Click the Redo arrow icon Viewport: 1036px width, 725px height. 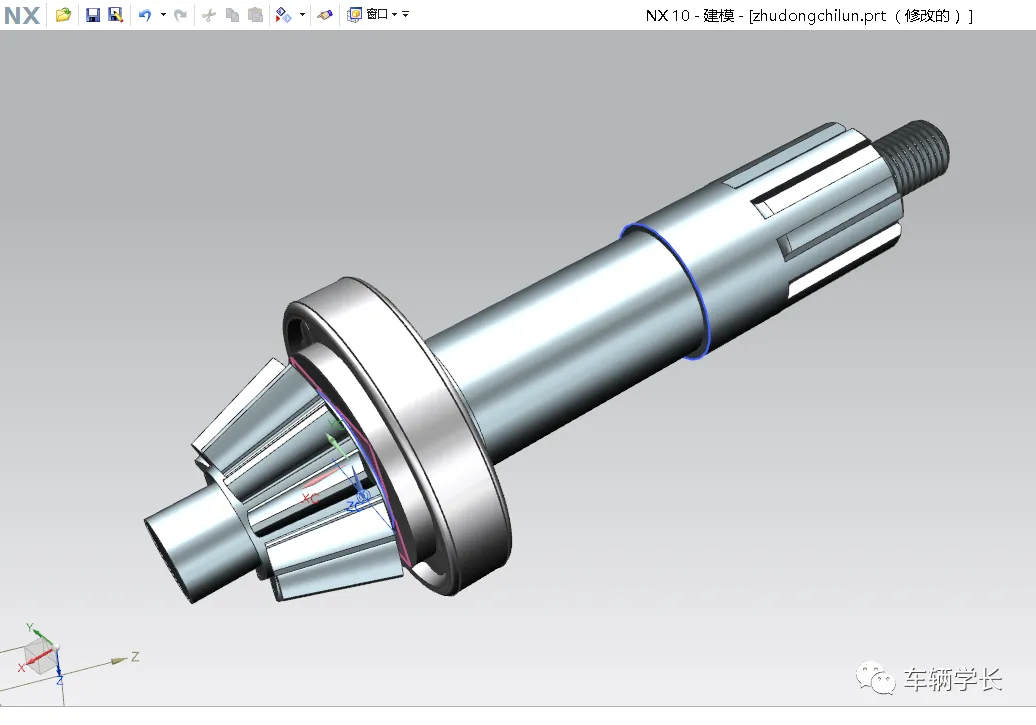point(180,15)
